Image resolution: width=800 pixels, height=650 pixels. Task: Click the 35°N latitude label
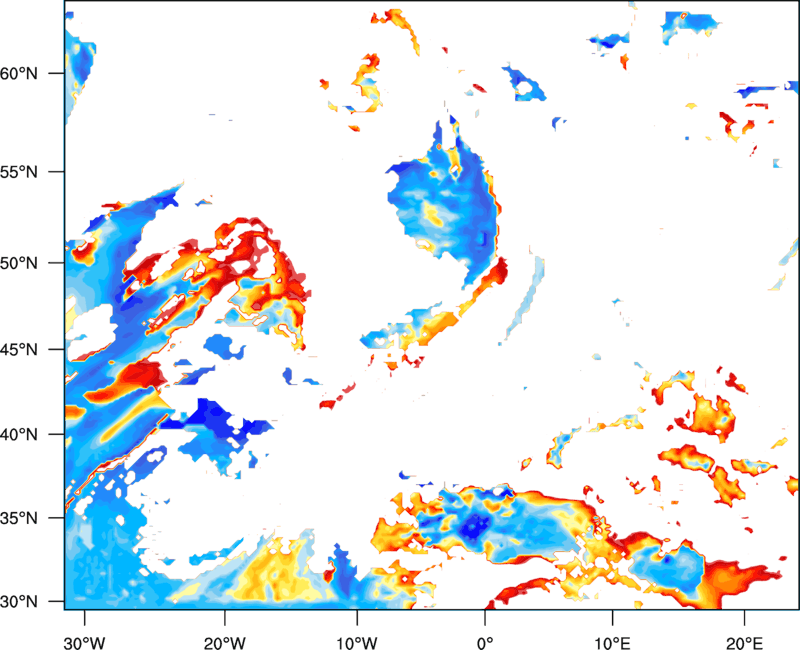click(x=19, y=518)
